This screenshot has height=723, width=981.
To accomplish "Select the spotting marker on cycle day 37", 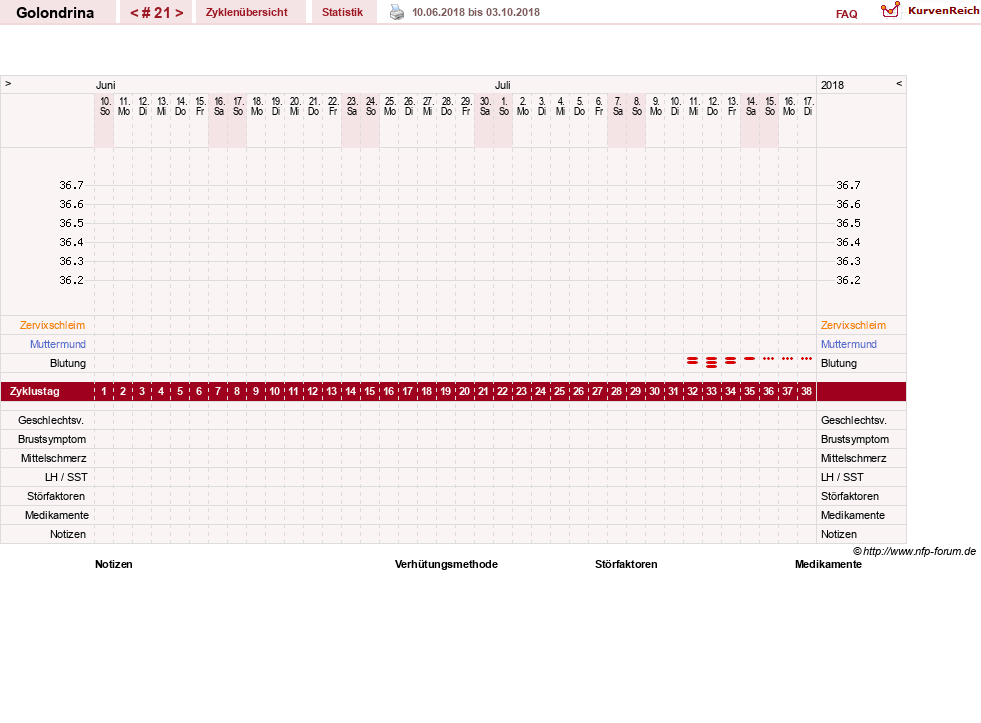I will pos(788,358).
